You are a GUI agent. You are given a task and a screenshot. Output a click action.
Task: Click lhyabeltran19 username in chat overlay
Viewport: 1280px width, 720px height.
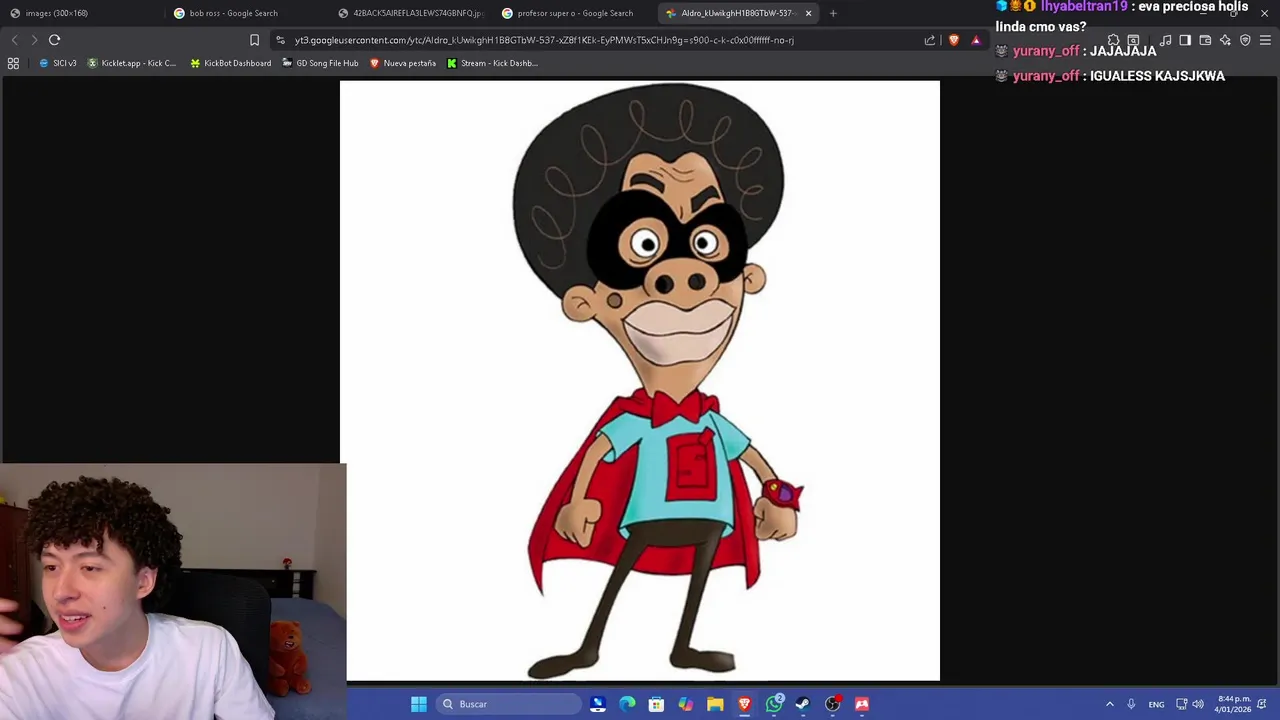tap(1084, 7)
